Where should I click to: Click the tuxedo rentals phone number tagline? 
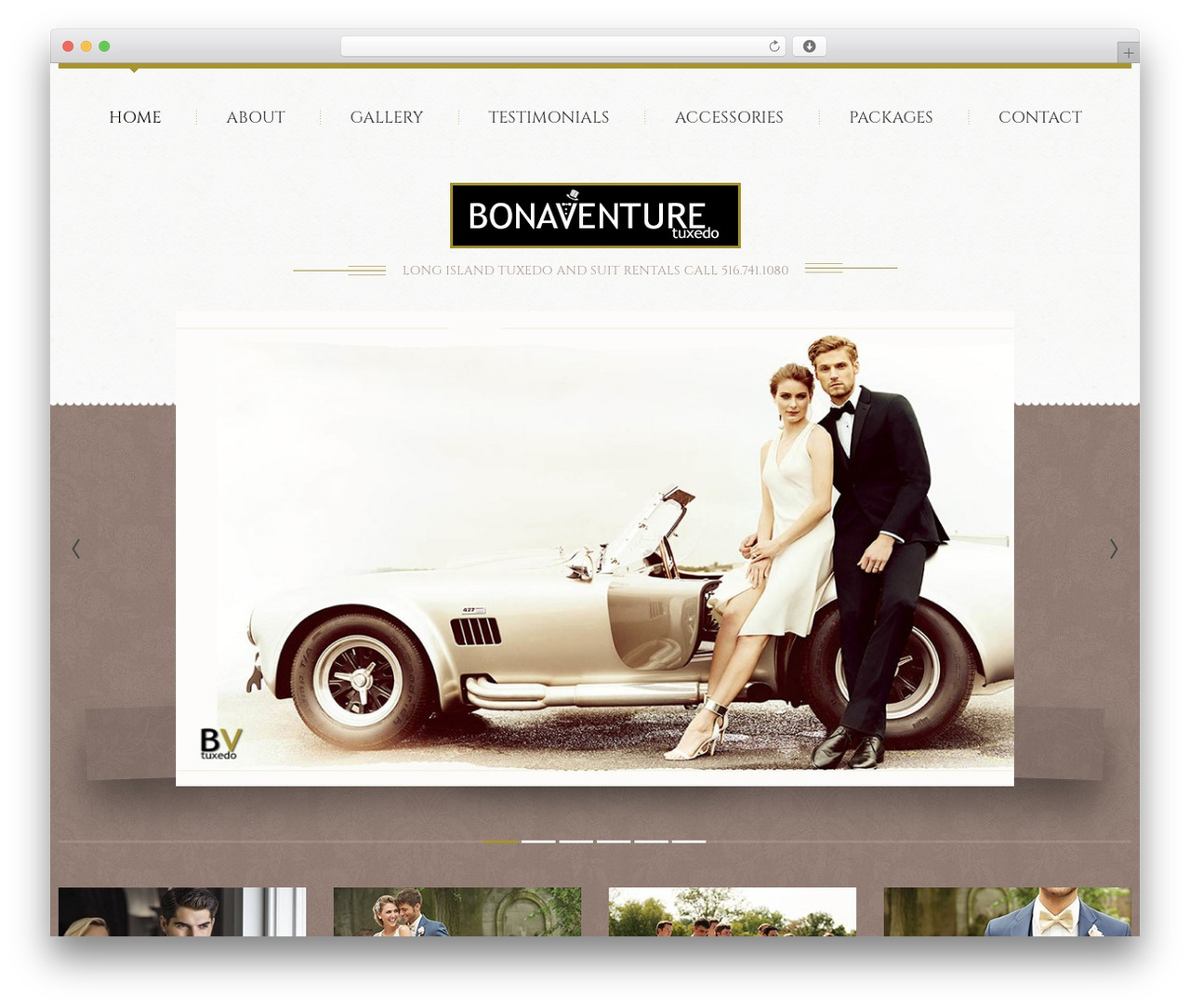pyautogui.click(x=595, y=271)
